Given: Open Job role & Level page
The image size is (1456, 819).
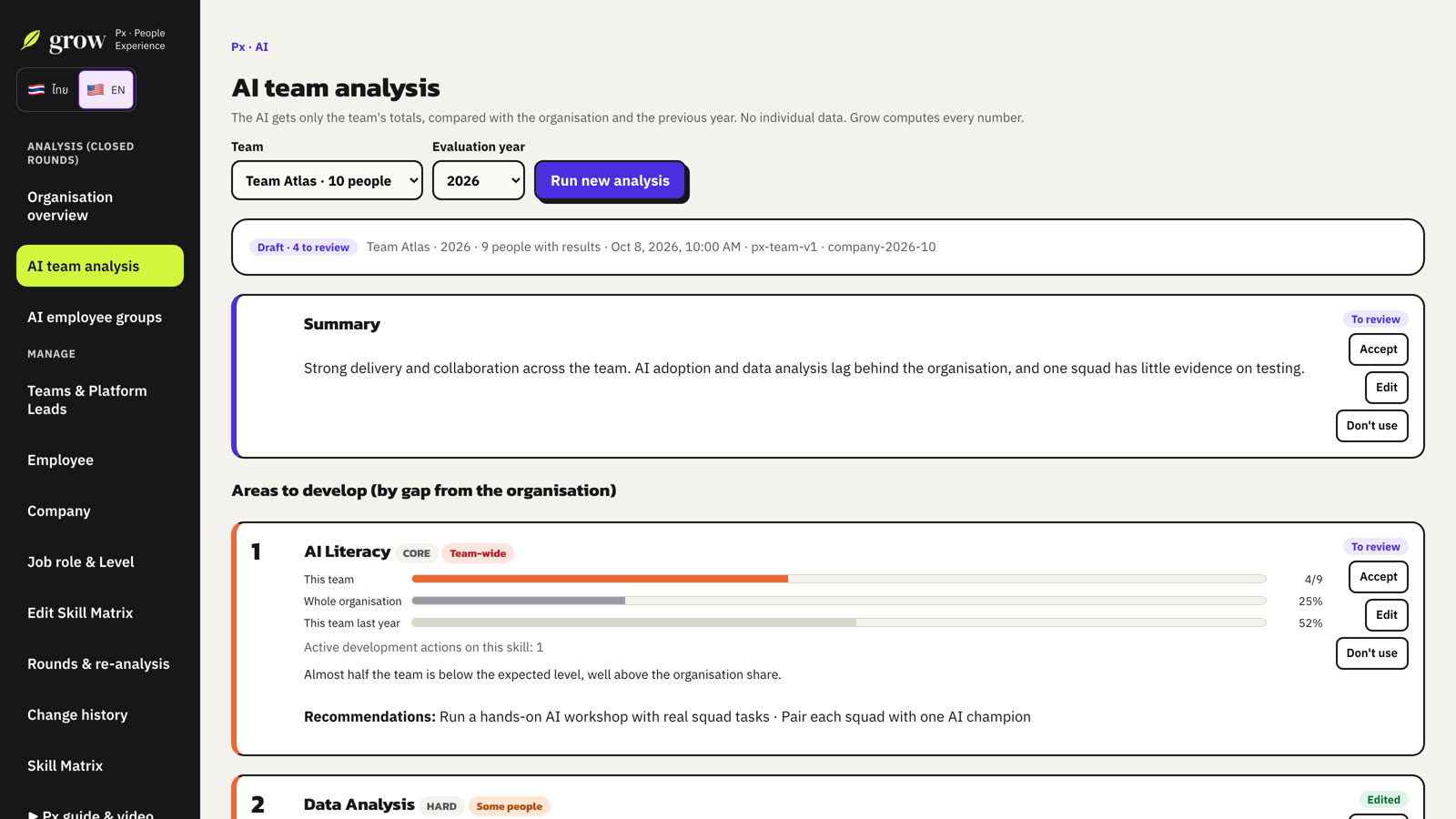Looking at the screenshot, I should pos(100,561).
